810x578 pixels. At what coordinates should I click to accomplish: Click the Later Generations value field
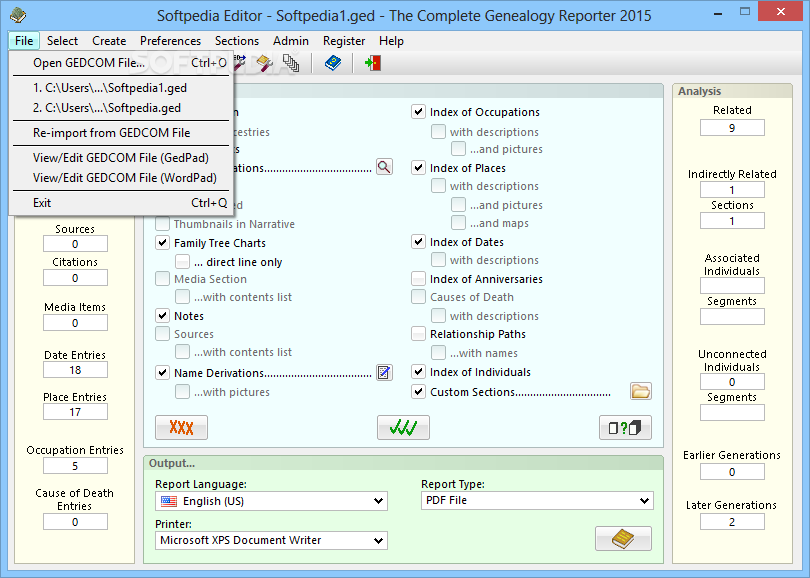point(732,522)
